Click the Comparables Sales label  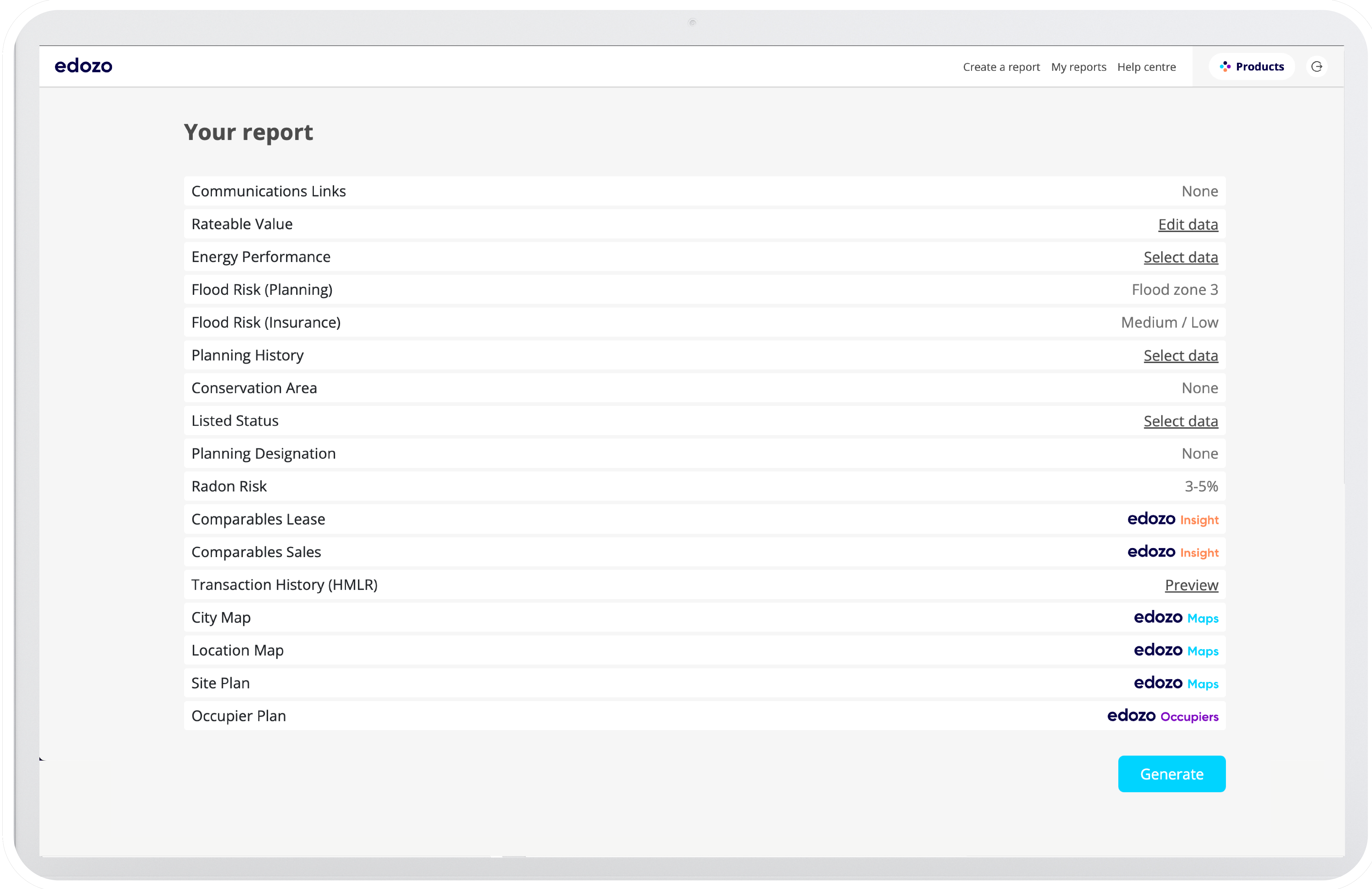pos(257,553)
